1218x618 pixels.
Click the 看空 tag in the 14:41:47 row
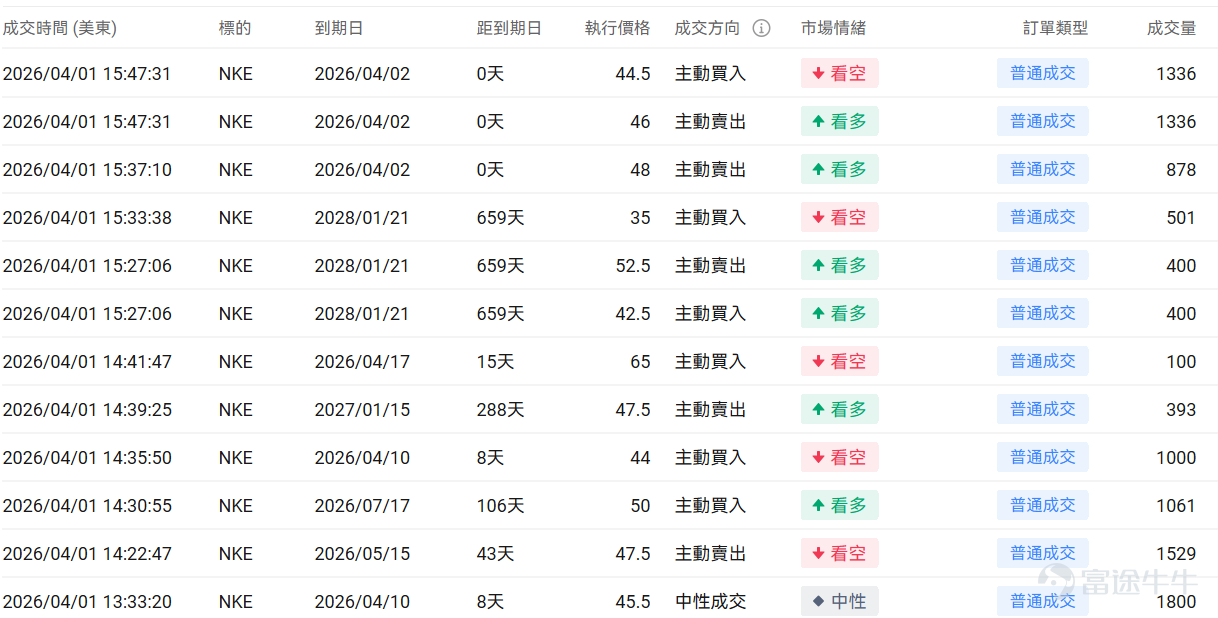tap(840, 361)
